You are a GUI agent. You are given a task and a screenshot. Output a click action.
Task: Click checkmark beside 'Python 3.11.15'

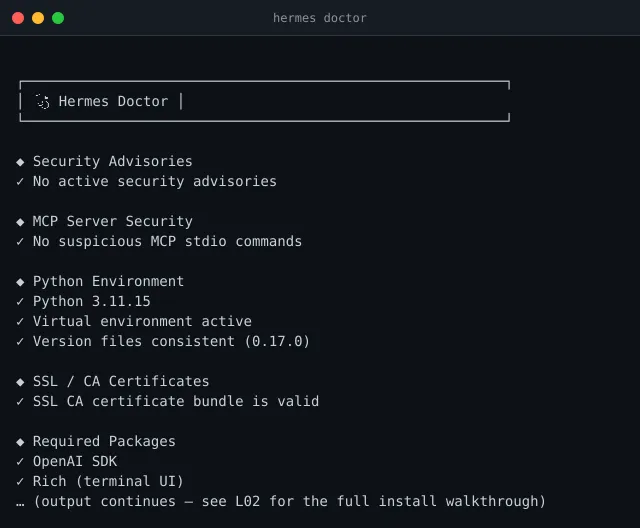click(20, 302)
